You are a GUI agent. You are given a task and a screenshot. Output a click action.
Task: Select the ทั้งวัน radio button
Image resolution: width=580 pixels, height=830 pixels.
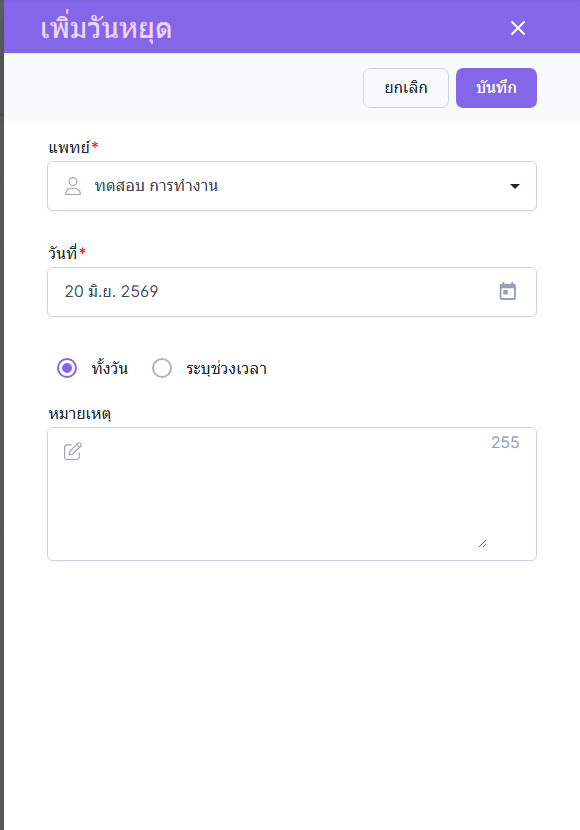pyautogui.click(x=67, y=368)
